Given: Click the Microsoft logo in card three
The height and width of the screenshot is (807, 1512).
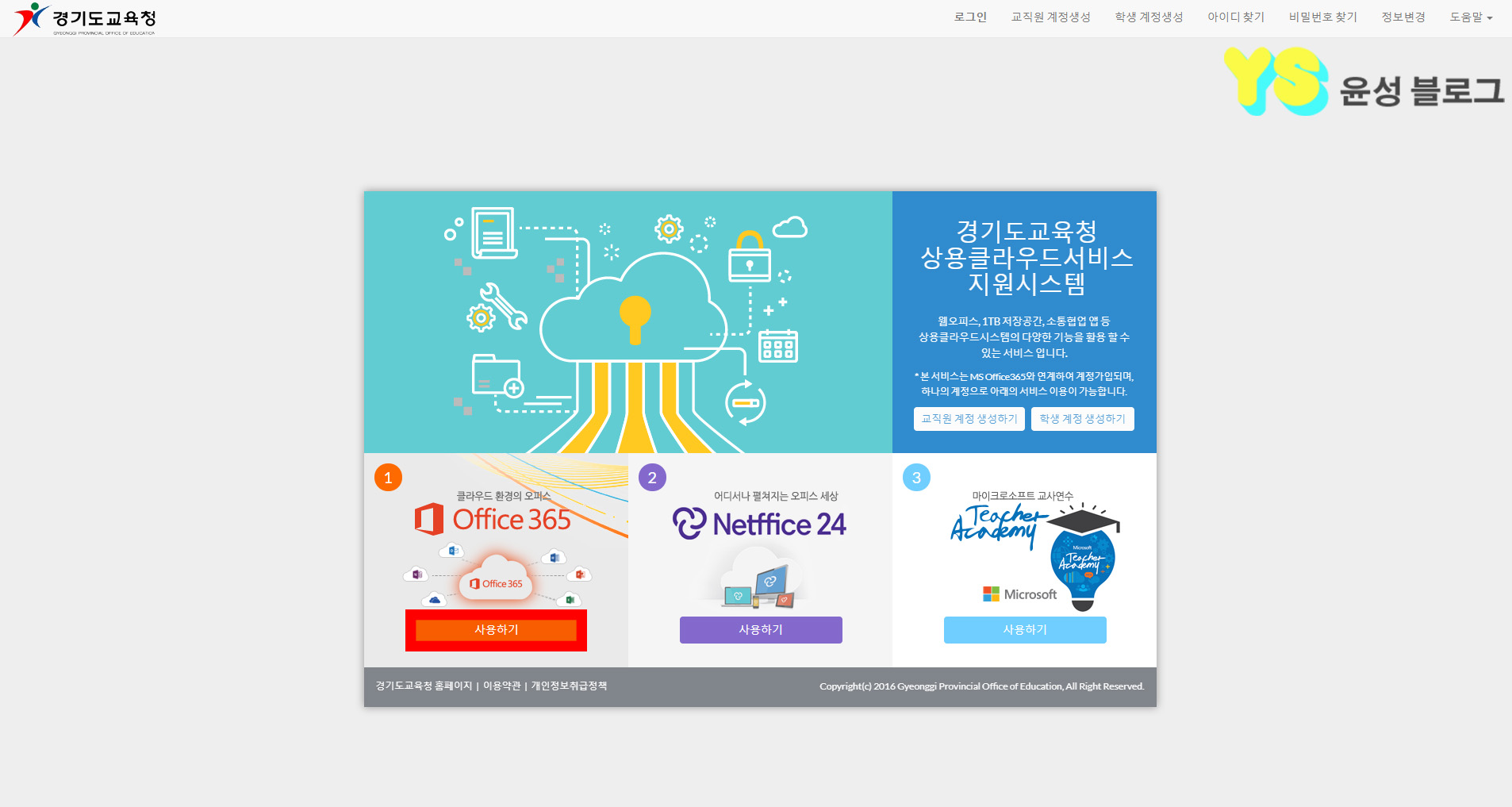Looking at the screenshot, I should coord(1019,594).
